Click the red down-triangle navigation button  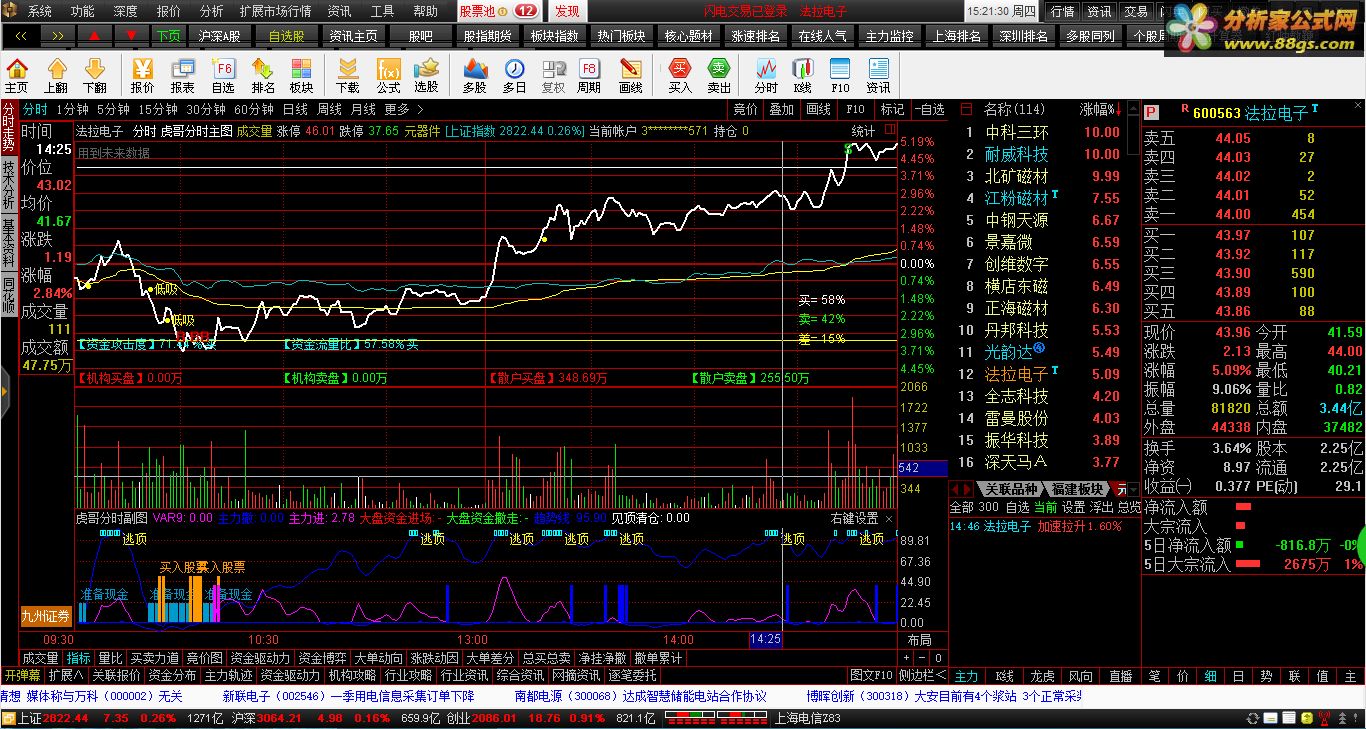(x=131, y=35)
